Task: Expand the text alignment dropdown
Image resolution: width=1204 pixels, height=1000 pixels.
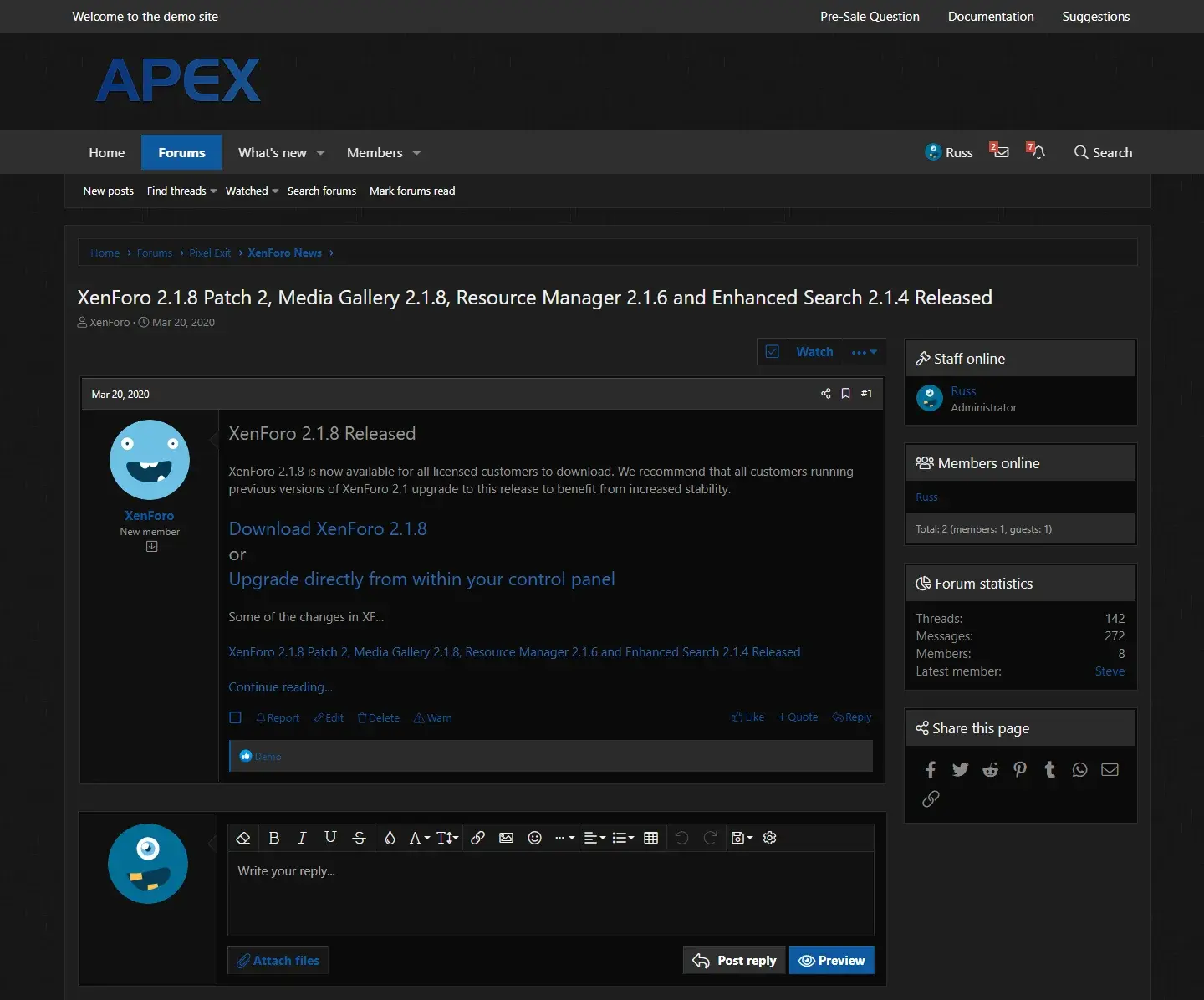Action: pos(594,838)
